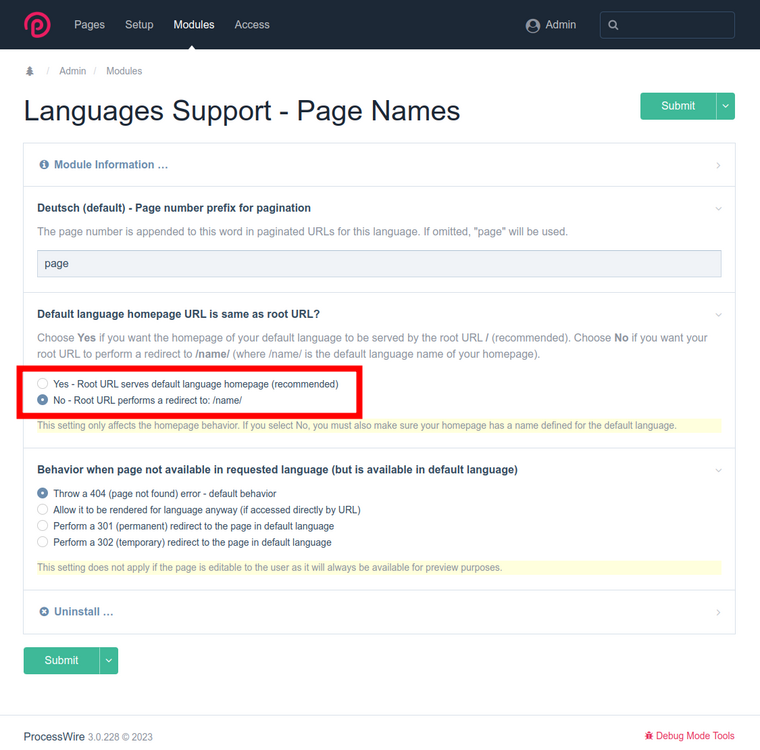
Task: Click the Uninstall circle-x icon
Action: coord(44,612)
